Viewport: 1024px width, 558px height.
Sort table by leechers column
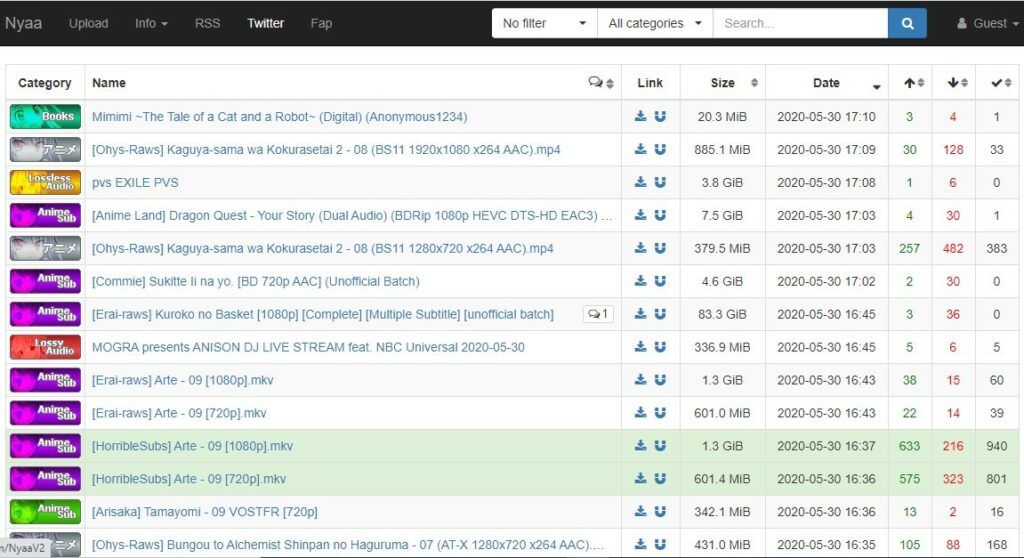[954, 83]
